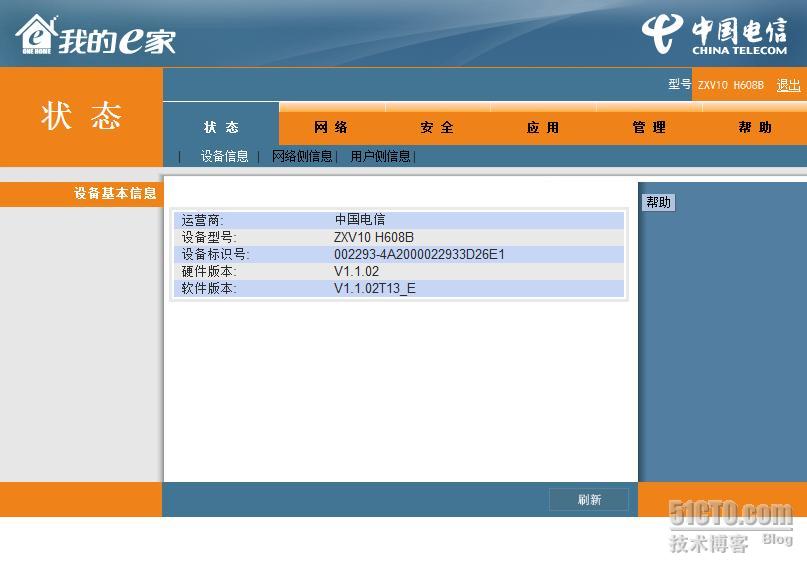The height and width of the screenshot is (567, 807).
Task: Click the 帮助 button in right panel
Action: [x=659, y=202]
